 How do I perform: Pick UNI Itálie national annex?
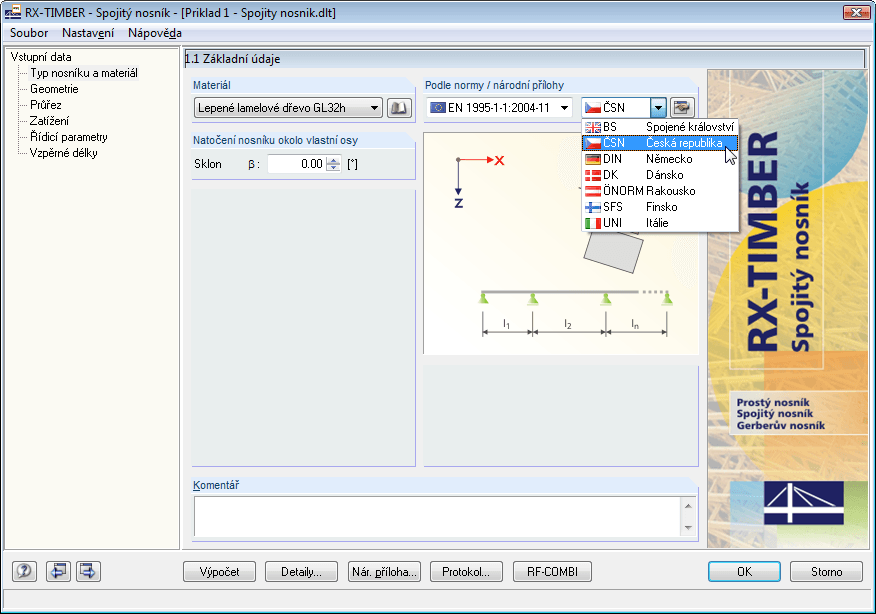tap(660, 223)
